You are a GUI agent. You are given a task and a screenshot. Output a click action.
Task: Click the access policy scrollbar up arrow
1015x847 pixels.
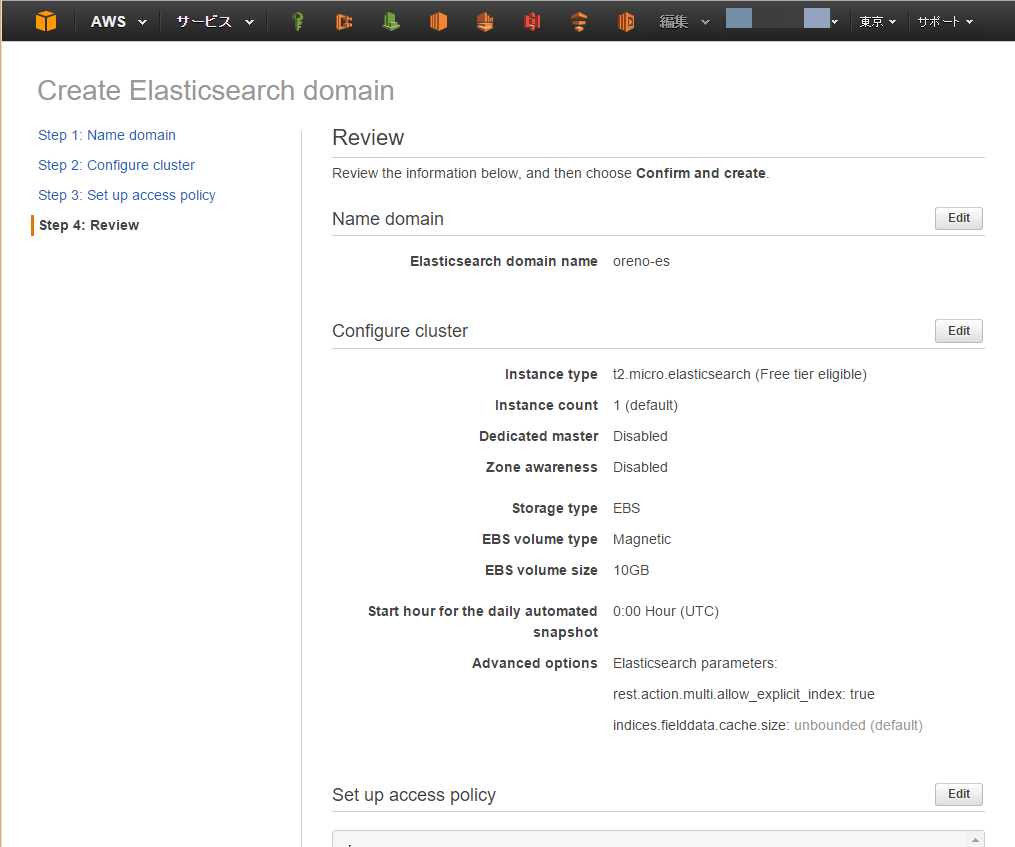click(975, 840)
